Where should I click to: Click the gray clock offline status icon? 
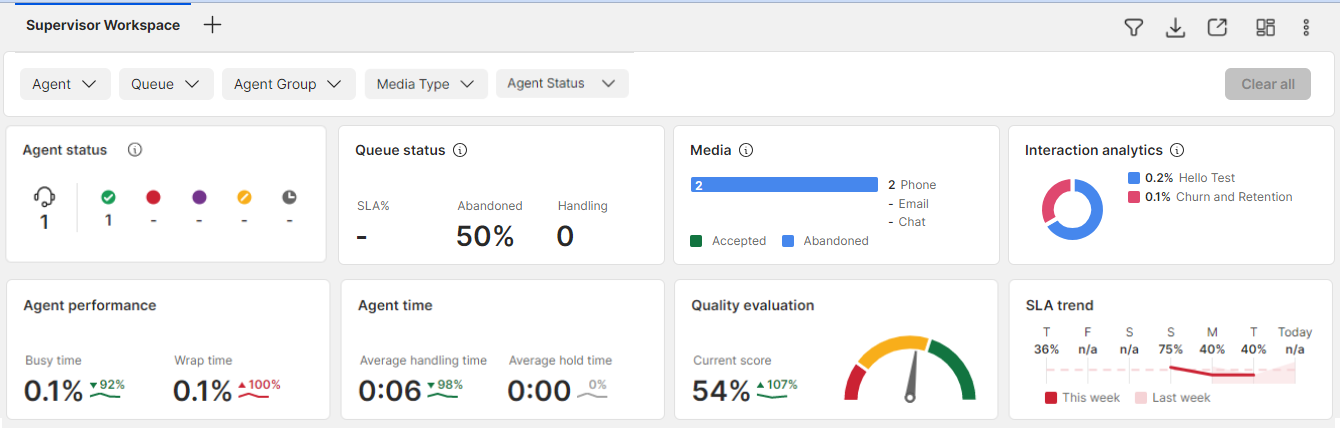tap(289, 197)
